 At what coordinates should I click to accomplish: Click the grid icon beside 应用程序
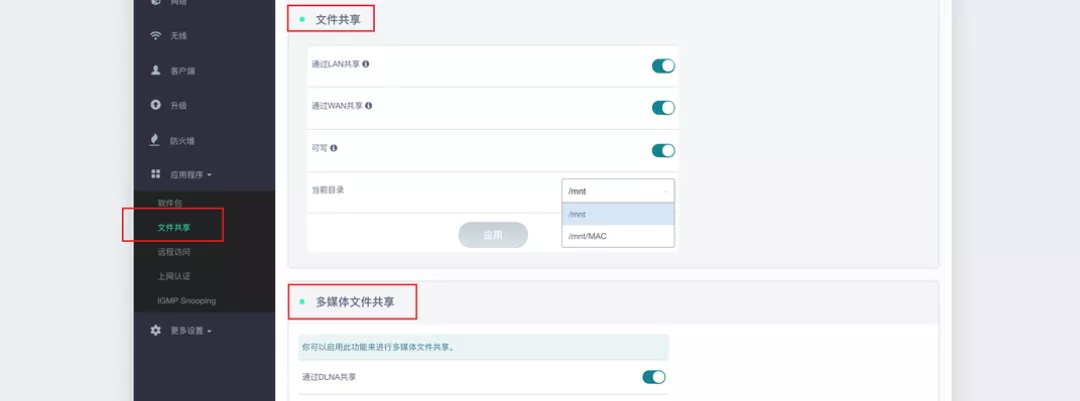156,175
